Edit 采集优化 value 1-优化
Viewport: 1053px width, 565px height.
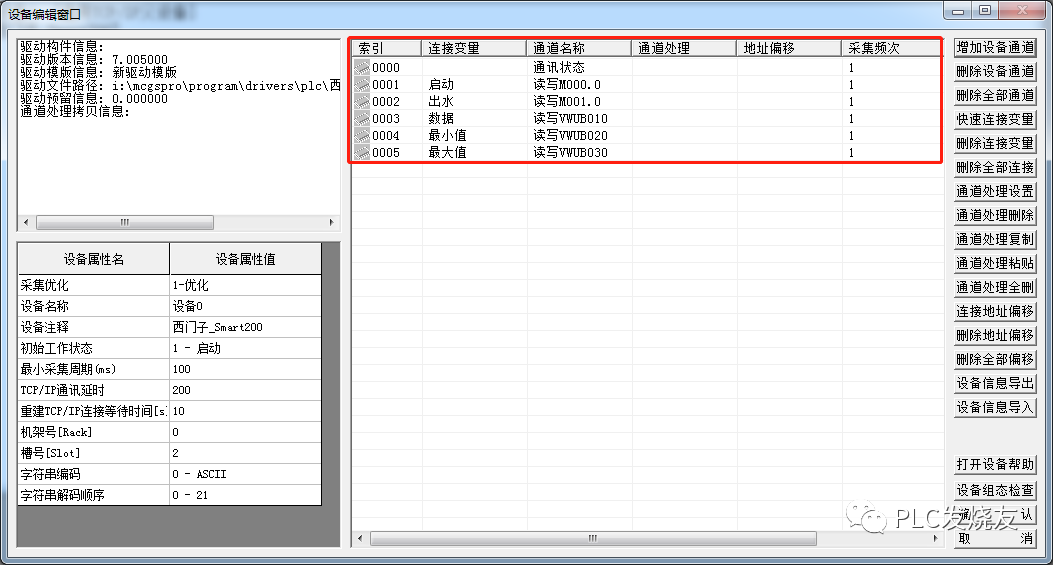(245, 285)
